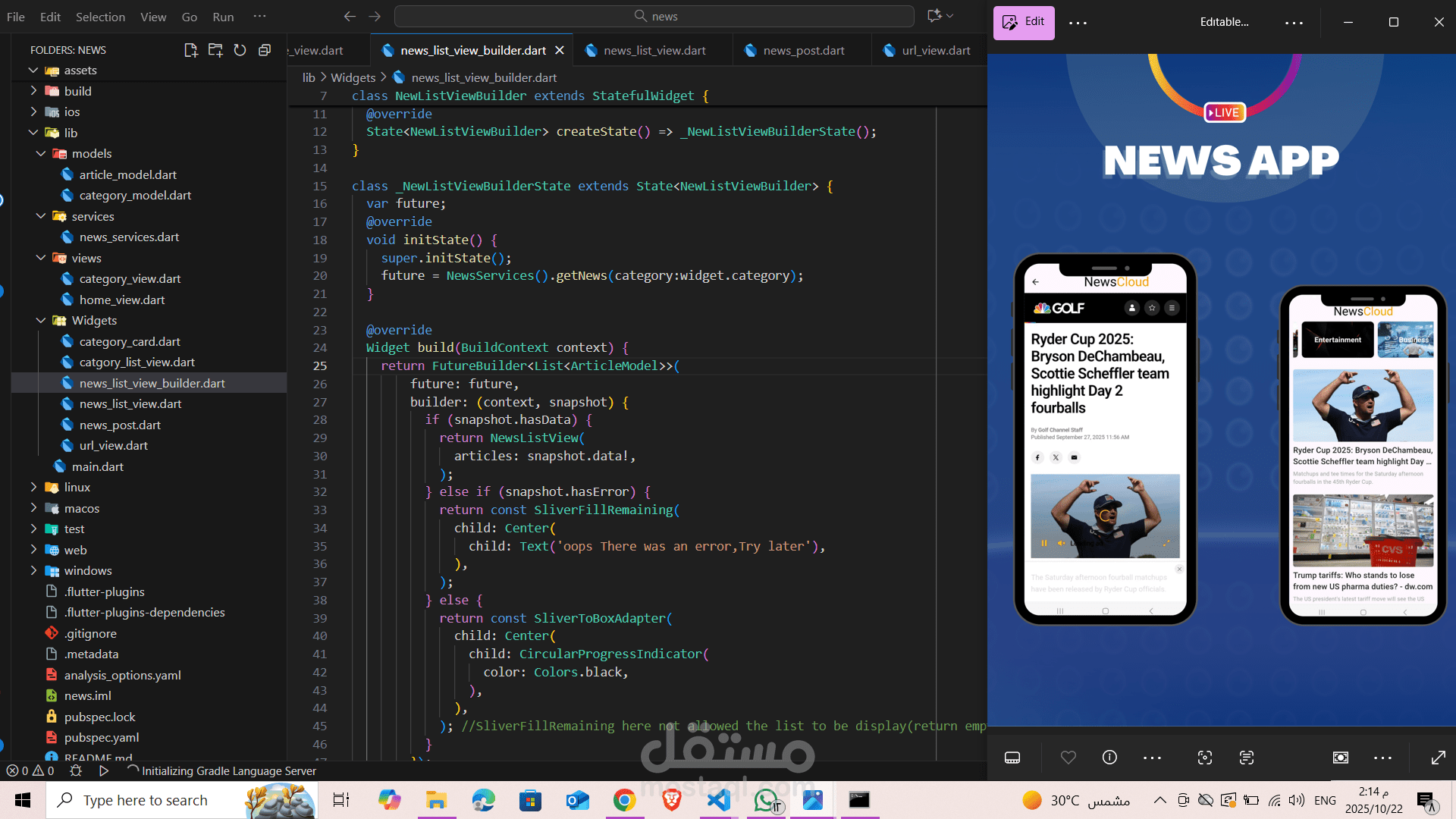Open the ellipsis menu after the info icon
The image size is (1456, 819).
click(1152, 758)
